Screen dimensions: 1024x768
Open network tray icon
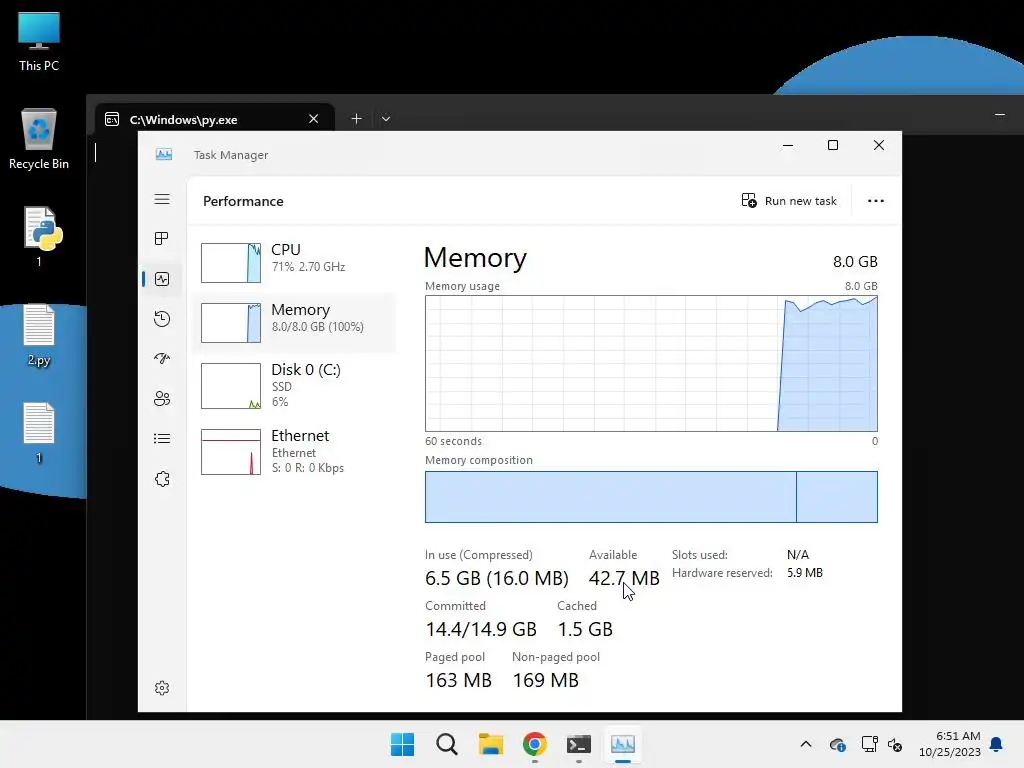(869, 744)
